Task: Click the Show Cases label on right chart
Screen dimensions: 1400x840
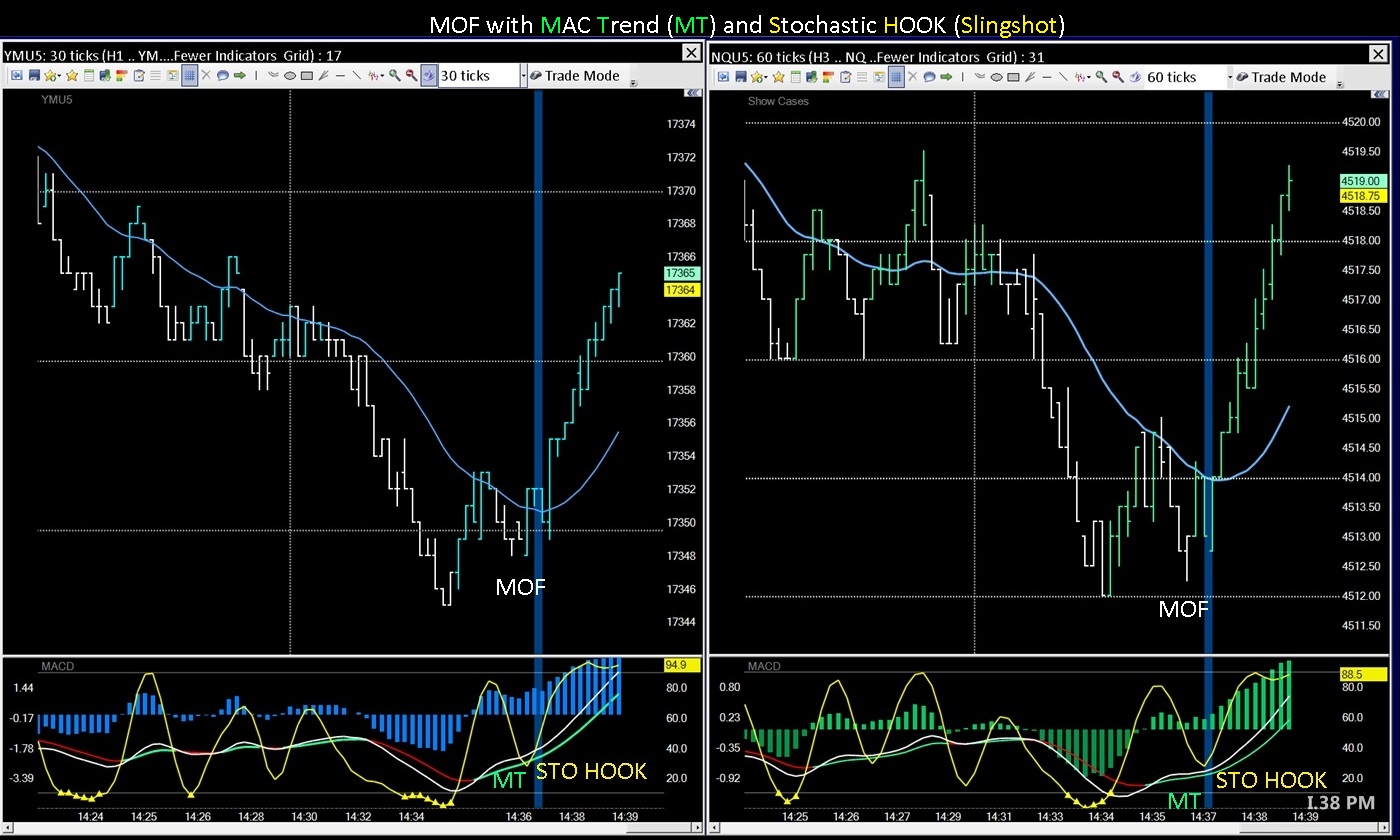Action: (x=777, y=101)
